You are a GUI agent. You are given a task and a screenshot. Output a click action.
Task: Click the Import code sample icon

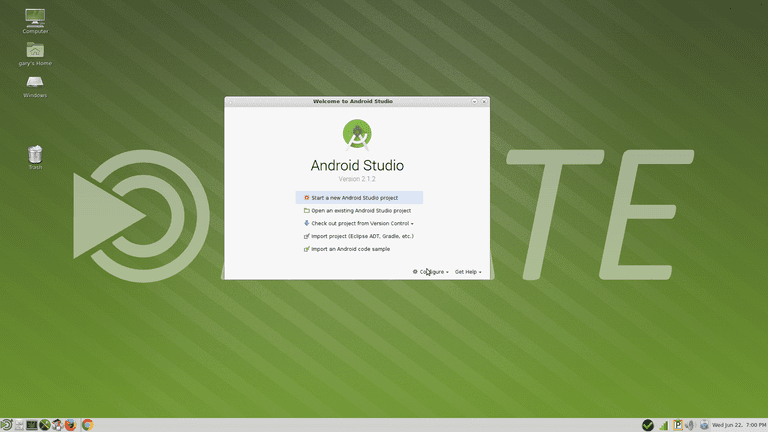pyautogui.click(x=307, y=249)
